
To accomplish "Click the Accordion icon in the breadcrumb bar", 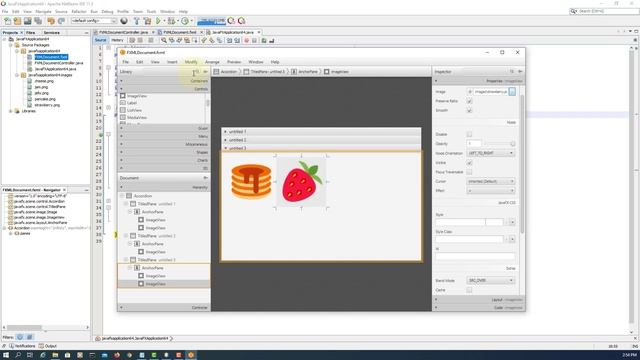I will [216, 71].
